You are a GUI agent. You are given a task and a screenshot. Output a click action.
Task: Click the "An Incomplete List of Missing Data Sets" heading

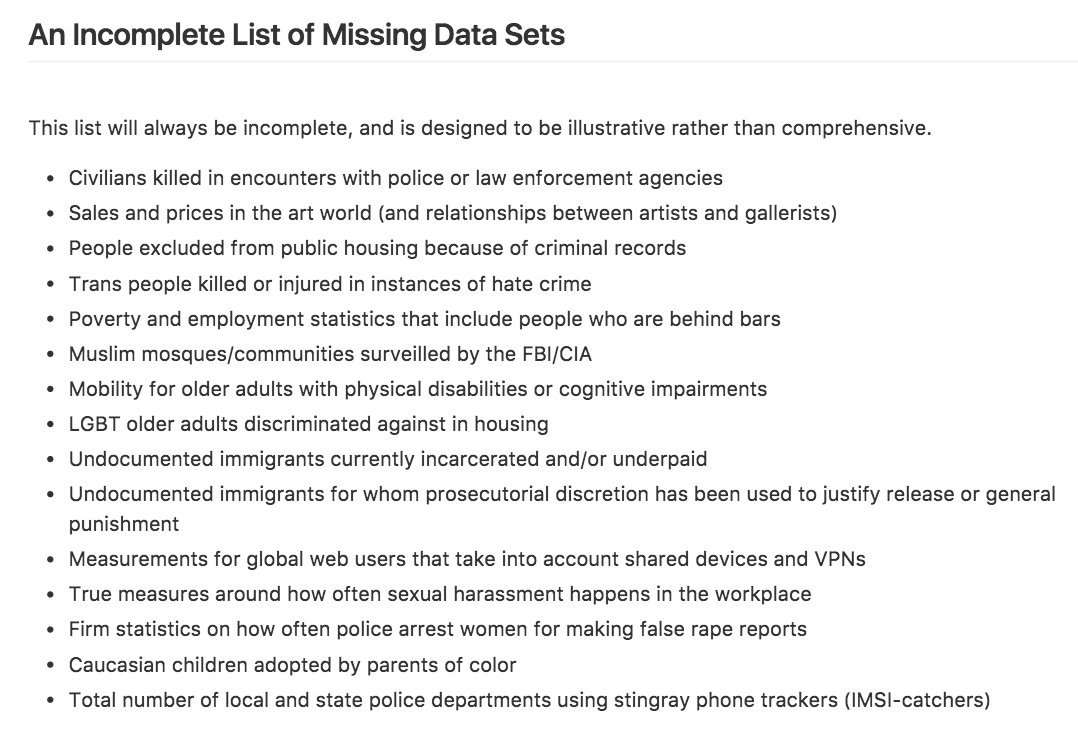coord(296,36)
